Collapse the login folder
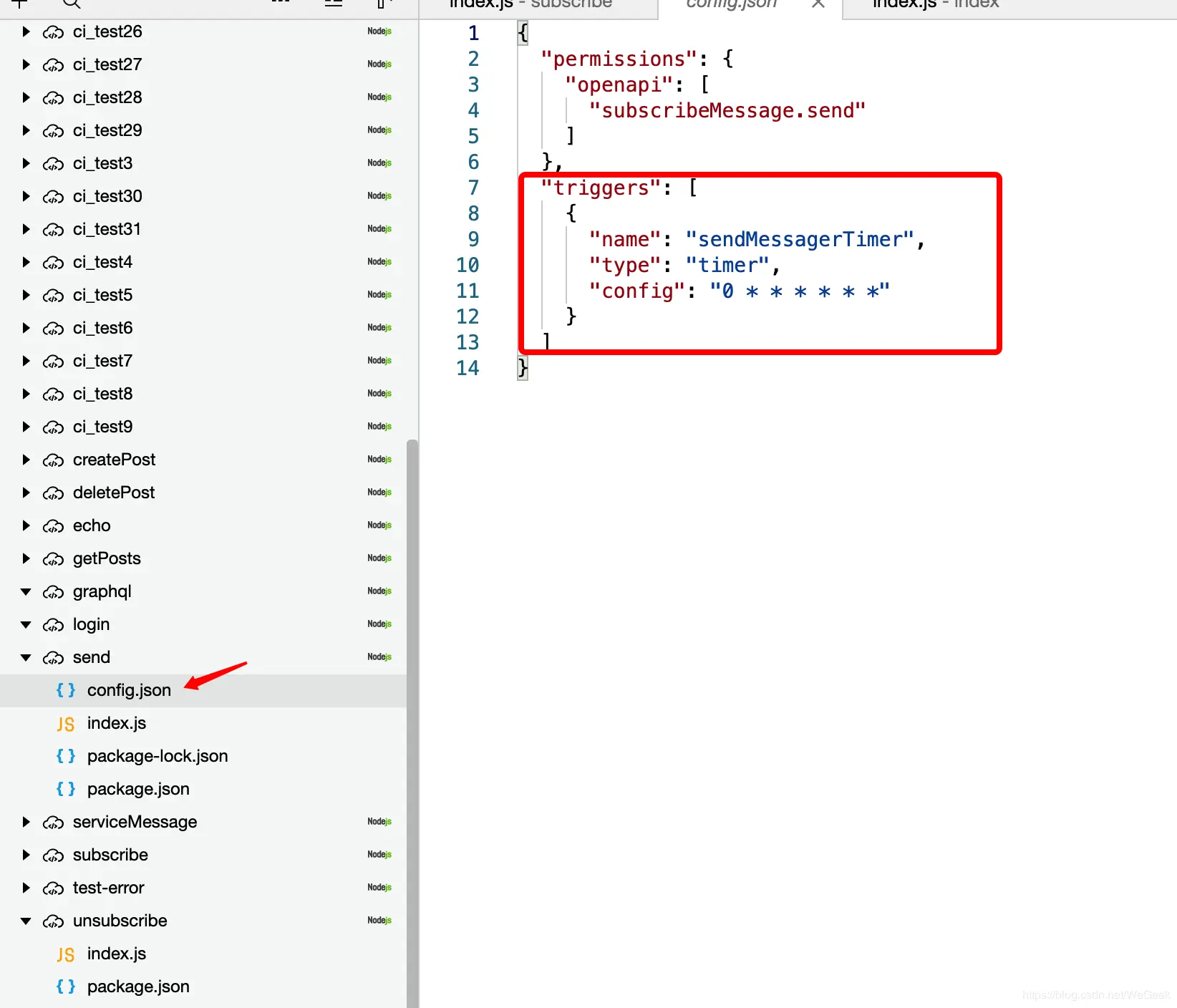This screenshot has height=1008, width=1177. click(x=26, y=624)
